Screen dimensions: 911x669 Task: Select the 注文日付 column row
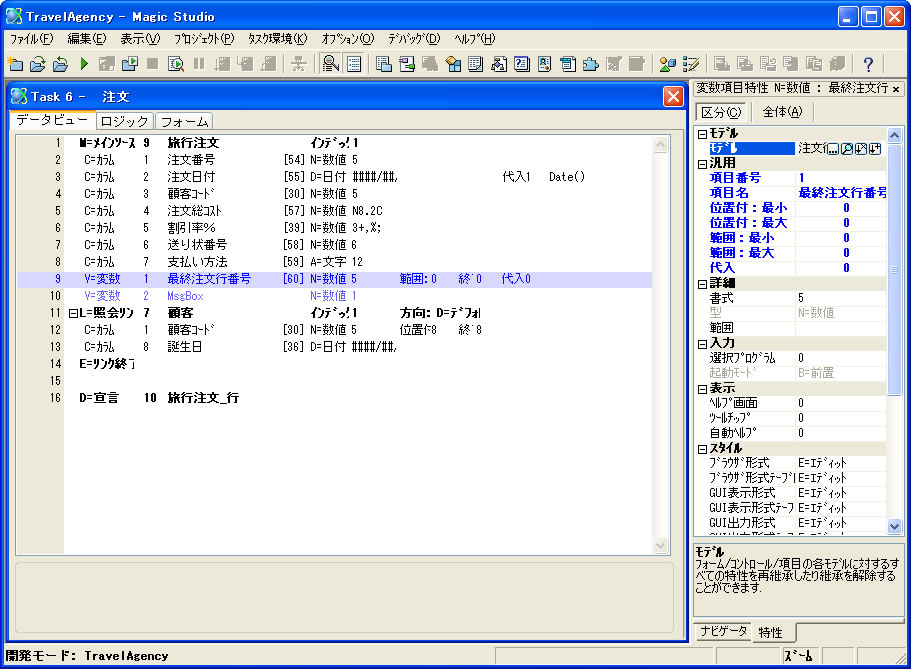pyautogui.click(x=334, y=177)
